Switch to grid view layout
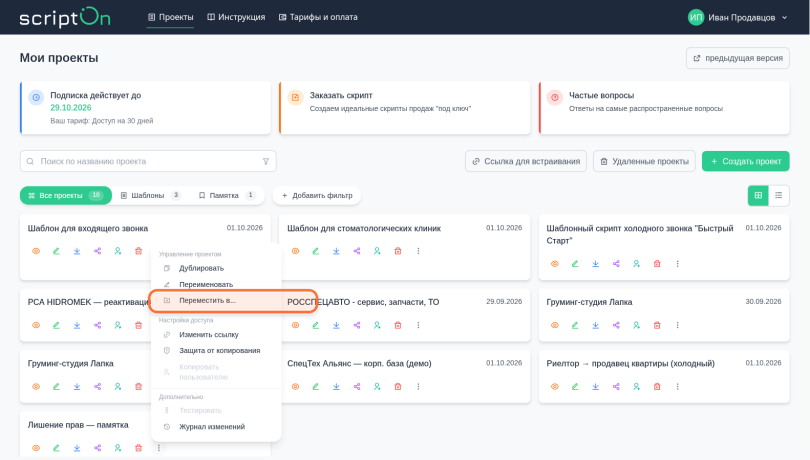The image size is (810, 460). [758, 195]
